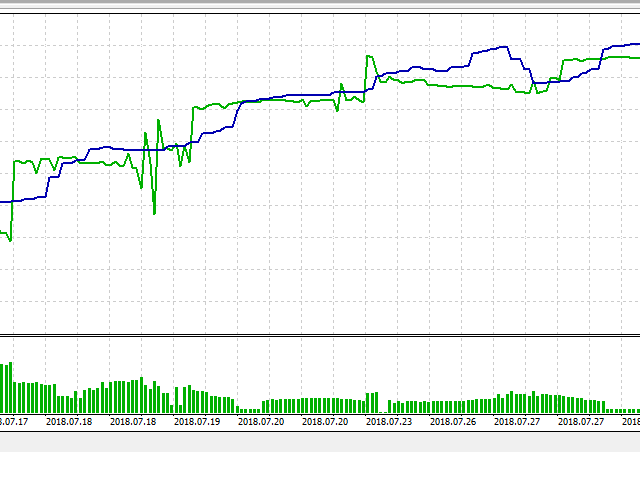Click the second 2018.07.20 axis label
This screenshot has width=640, height=480.
(325, 422)
